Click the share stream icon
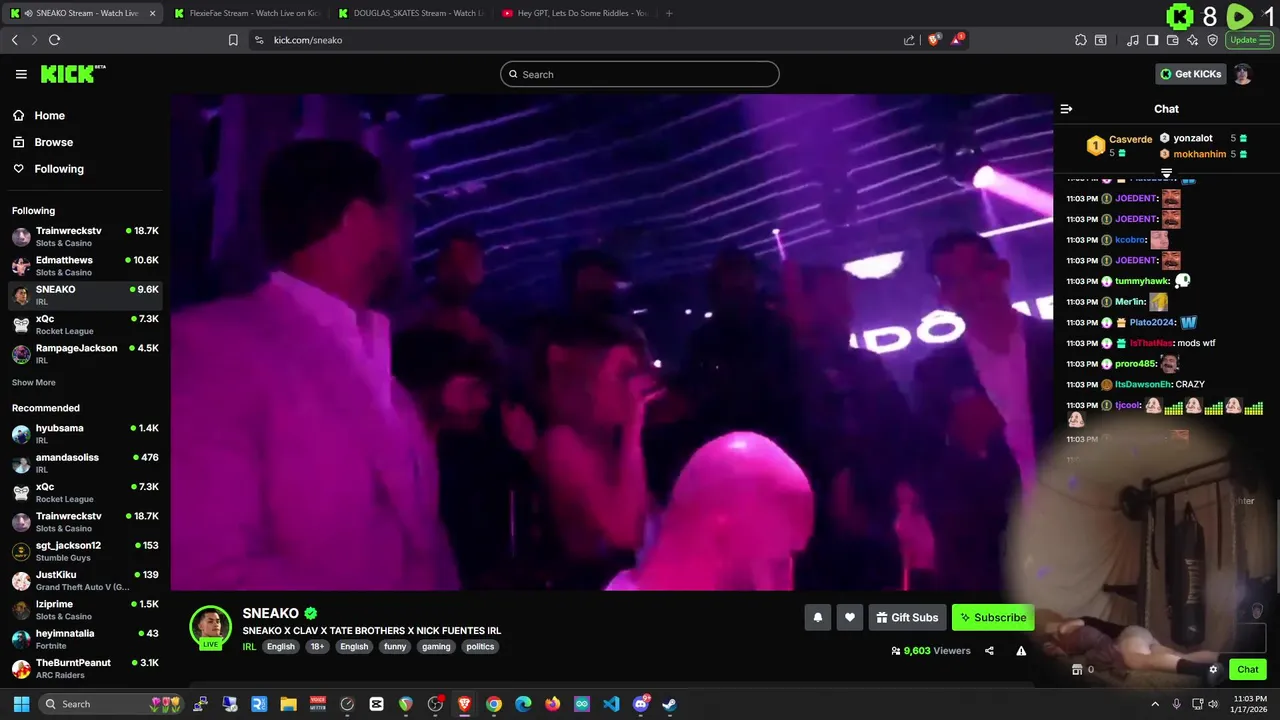The height and width of the screenshot is (720, 1280). tap(989, 651)
